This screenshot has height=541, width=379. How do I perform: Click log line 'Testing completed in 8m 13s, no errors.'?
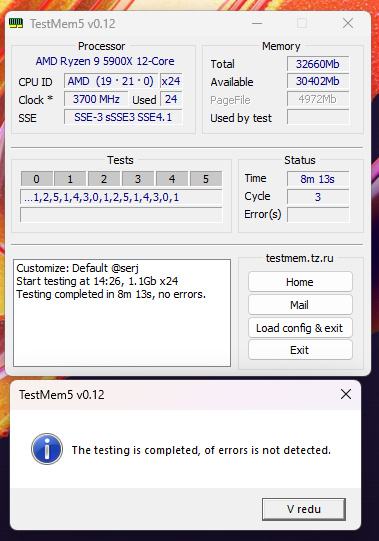coord(111,294)
